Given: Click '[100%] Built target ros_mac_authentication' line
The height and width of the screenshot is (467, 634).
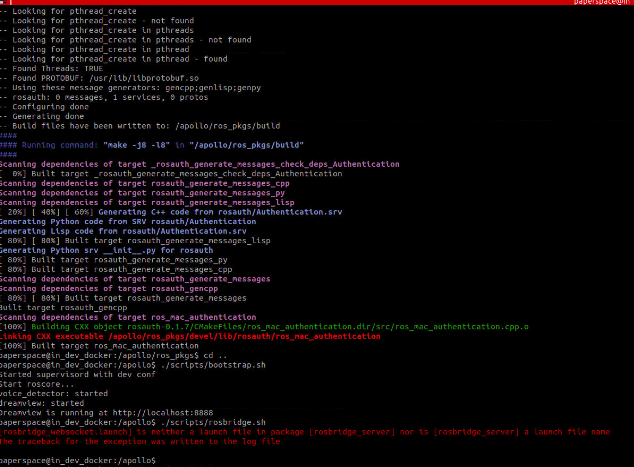Looking at the screenshot, I should [99, 346].
